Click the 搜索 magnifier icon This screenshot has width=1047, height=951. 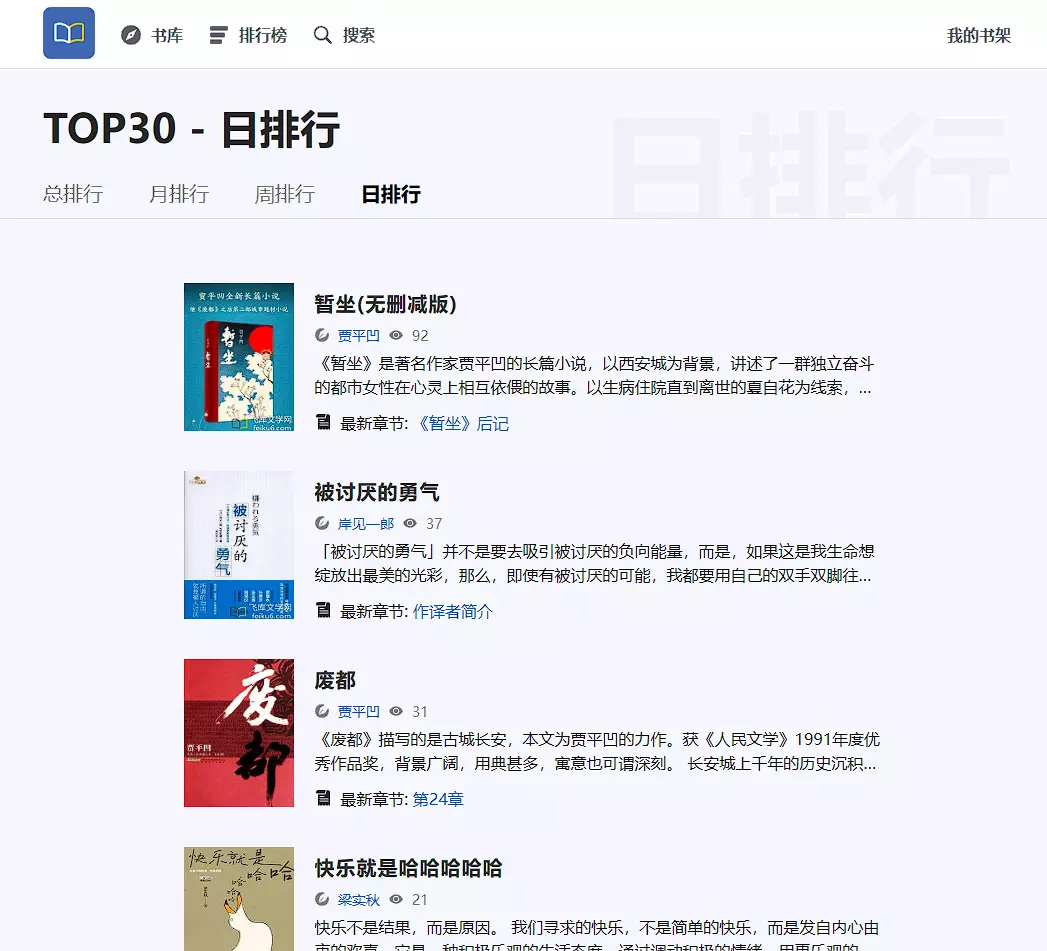tap(322, 35)
